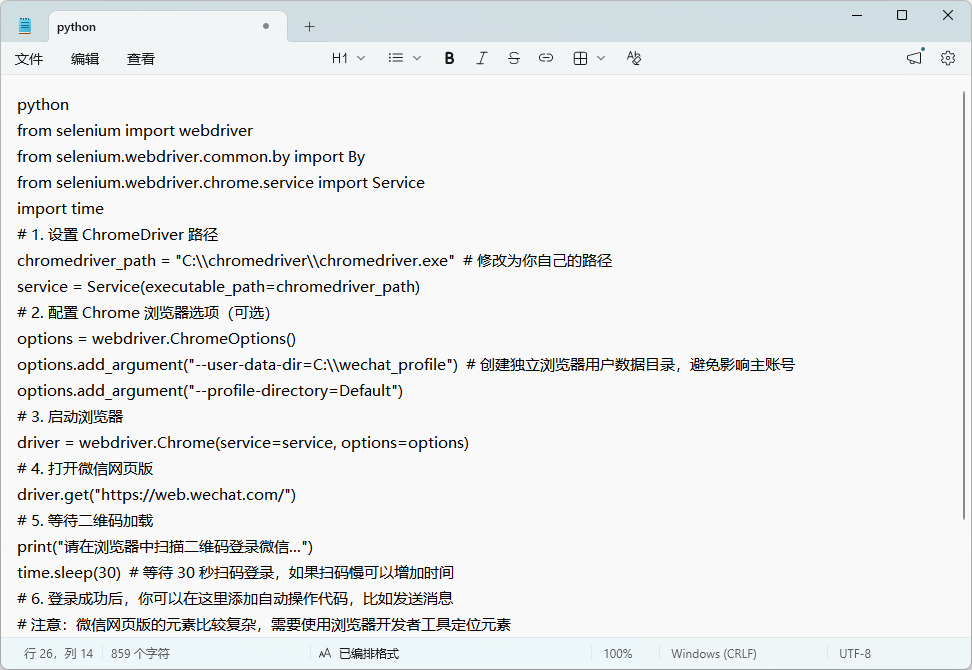Click the 已编排格式 status button
972x670 pixels.
369,653
